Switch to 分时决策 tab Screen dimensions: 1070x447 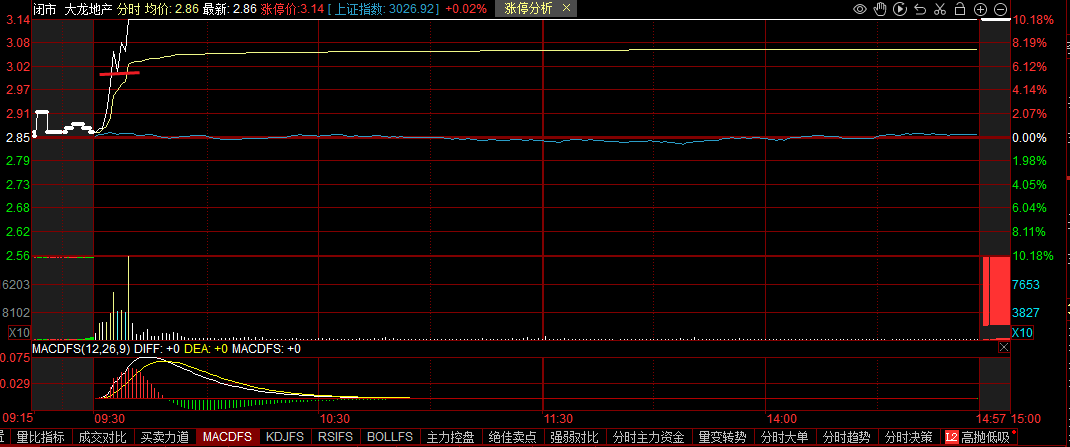pyautogui.click(x=908, y=437)
